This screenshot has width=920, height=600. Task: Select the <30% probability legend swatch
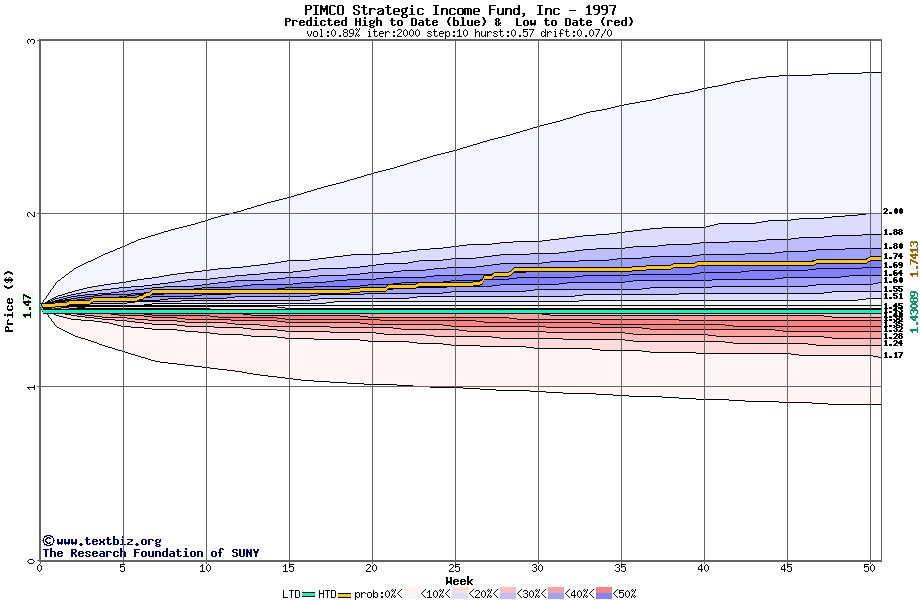pyautogui.click(x=508, y=593)
